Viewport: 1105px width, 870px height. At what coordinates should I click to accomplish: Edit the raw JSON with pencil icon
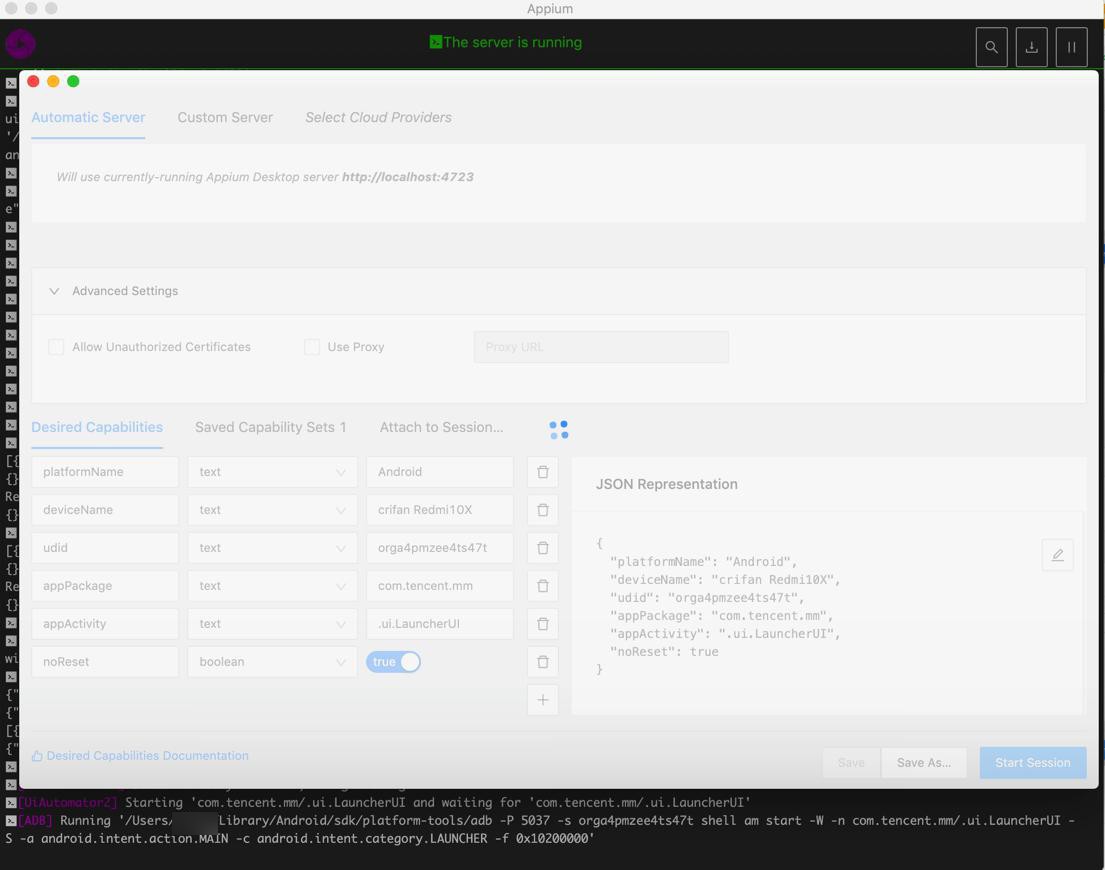tap(1058, 555)
